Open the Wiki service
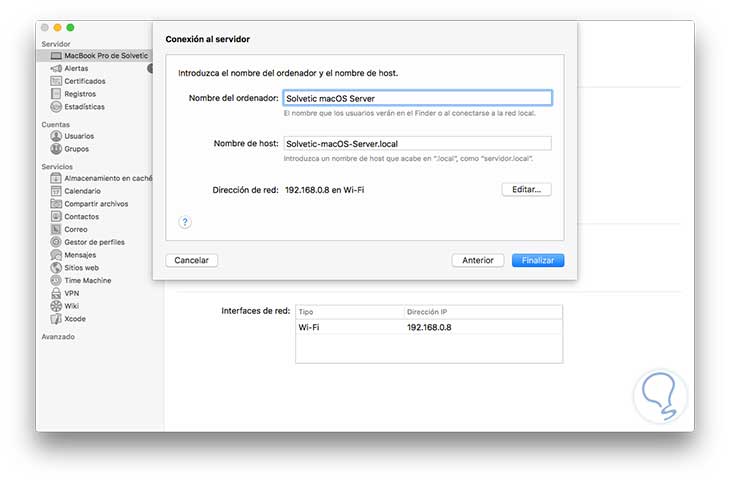The image size is (730, 483). coord(72,306)
